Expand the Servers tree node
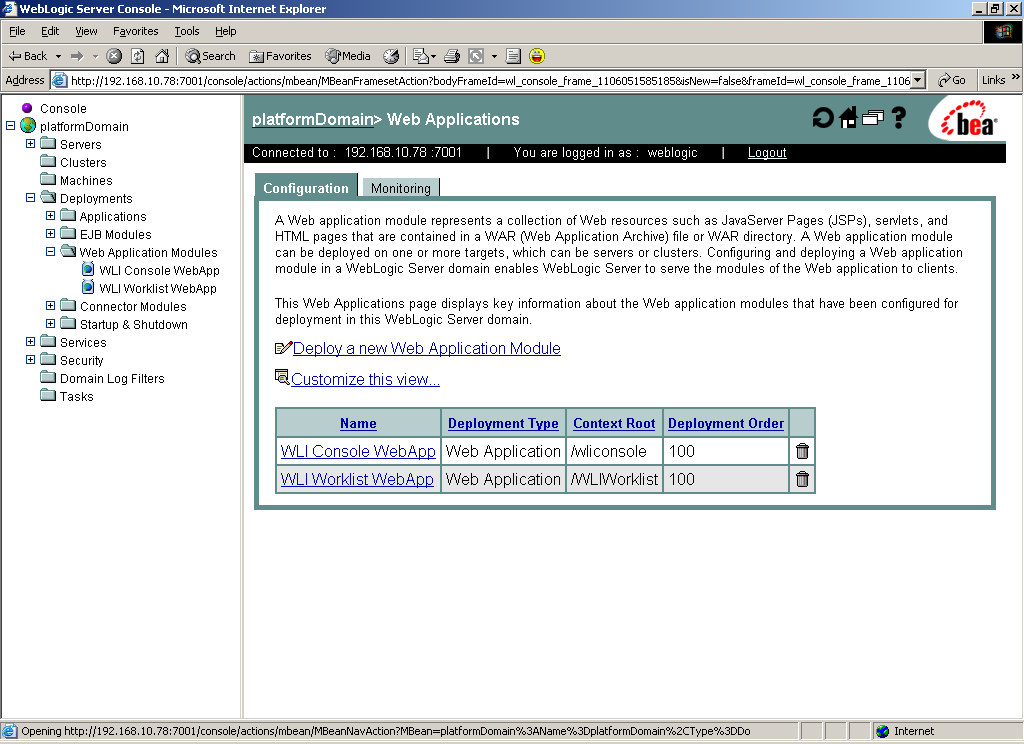The image size is (1024, 744). [31, 144]
